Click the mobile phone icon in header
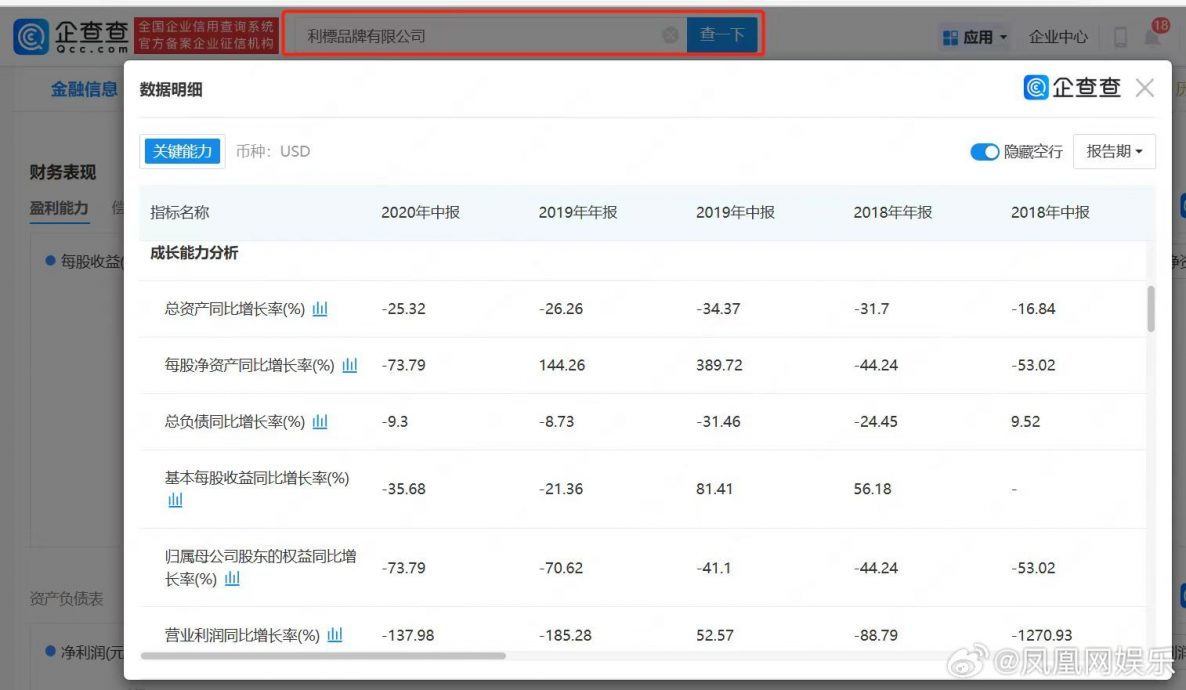Screen dimensions: 1186x690 (x=1120, y=37)
